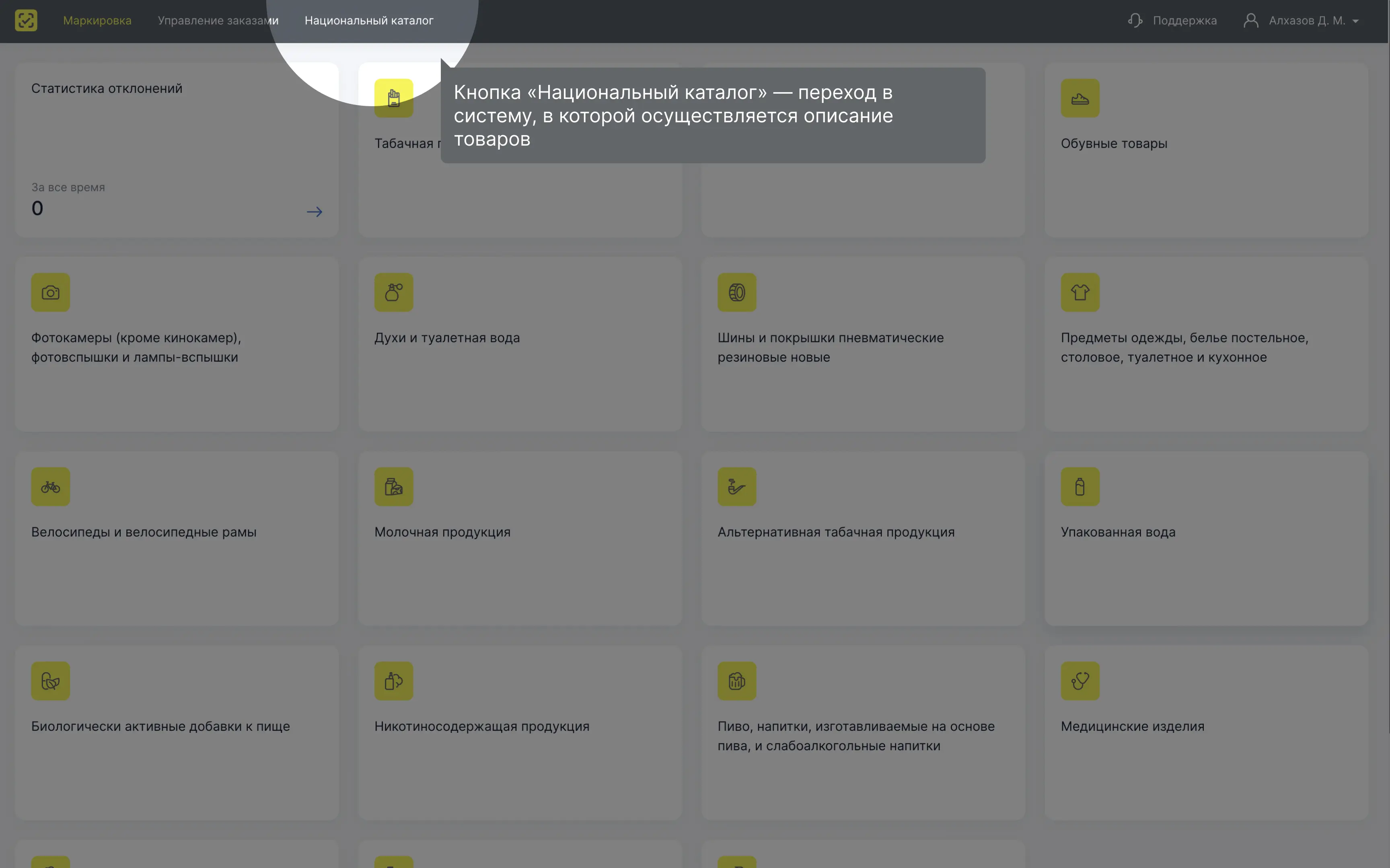Click the camera category icon
This screenshot has width=1390, height=868.
(x=51, y=292)
